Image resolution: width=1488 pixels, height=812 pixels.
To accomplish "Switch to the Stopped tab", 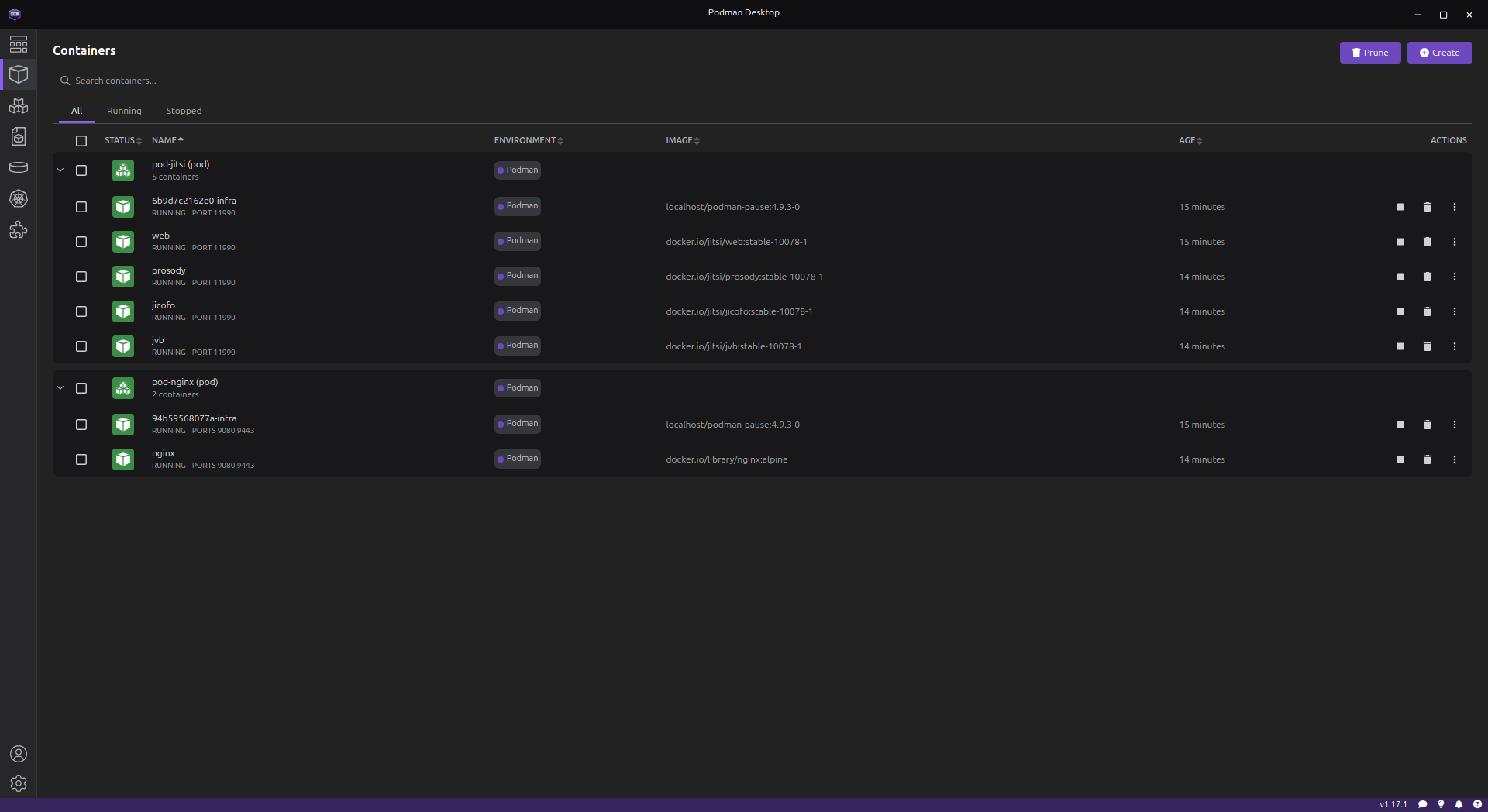I will tap(184, 111).
